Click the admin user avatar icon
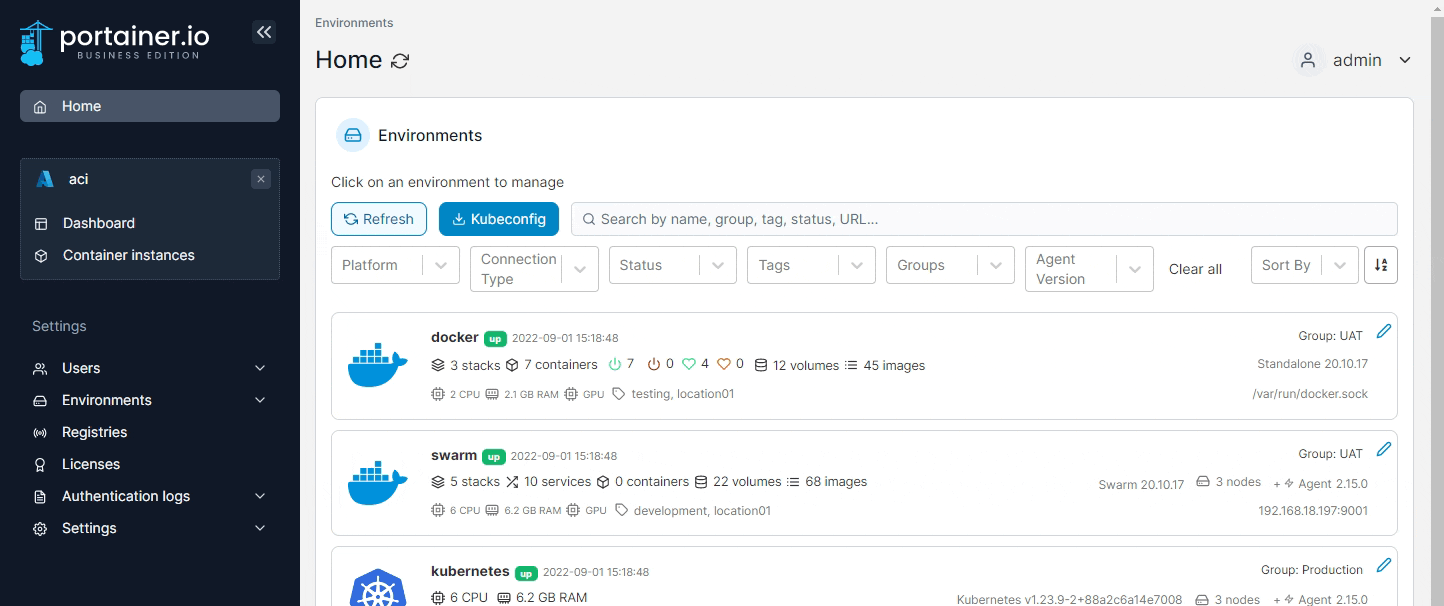Viewport: 1444px width, 606px height. click(x=1307, y=60)
